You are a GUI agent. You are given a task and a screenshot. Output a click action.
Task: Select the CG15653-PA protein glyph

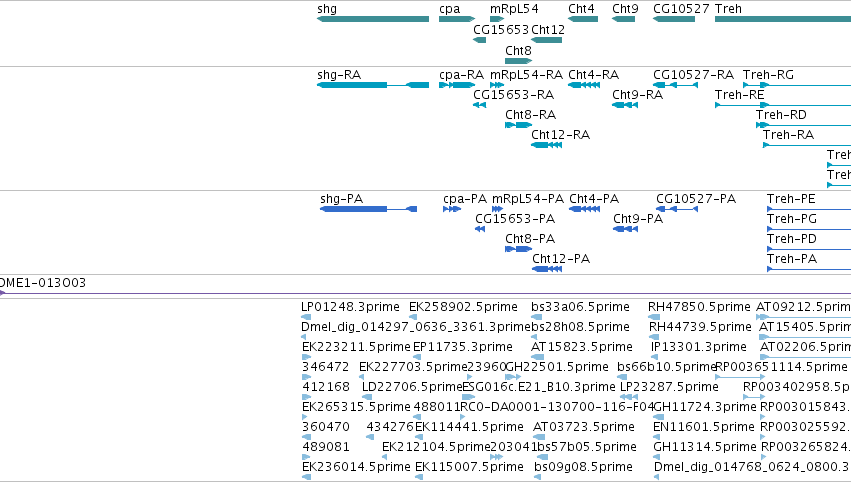pos(480,229)
